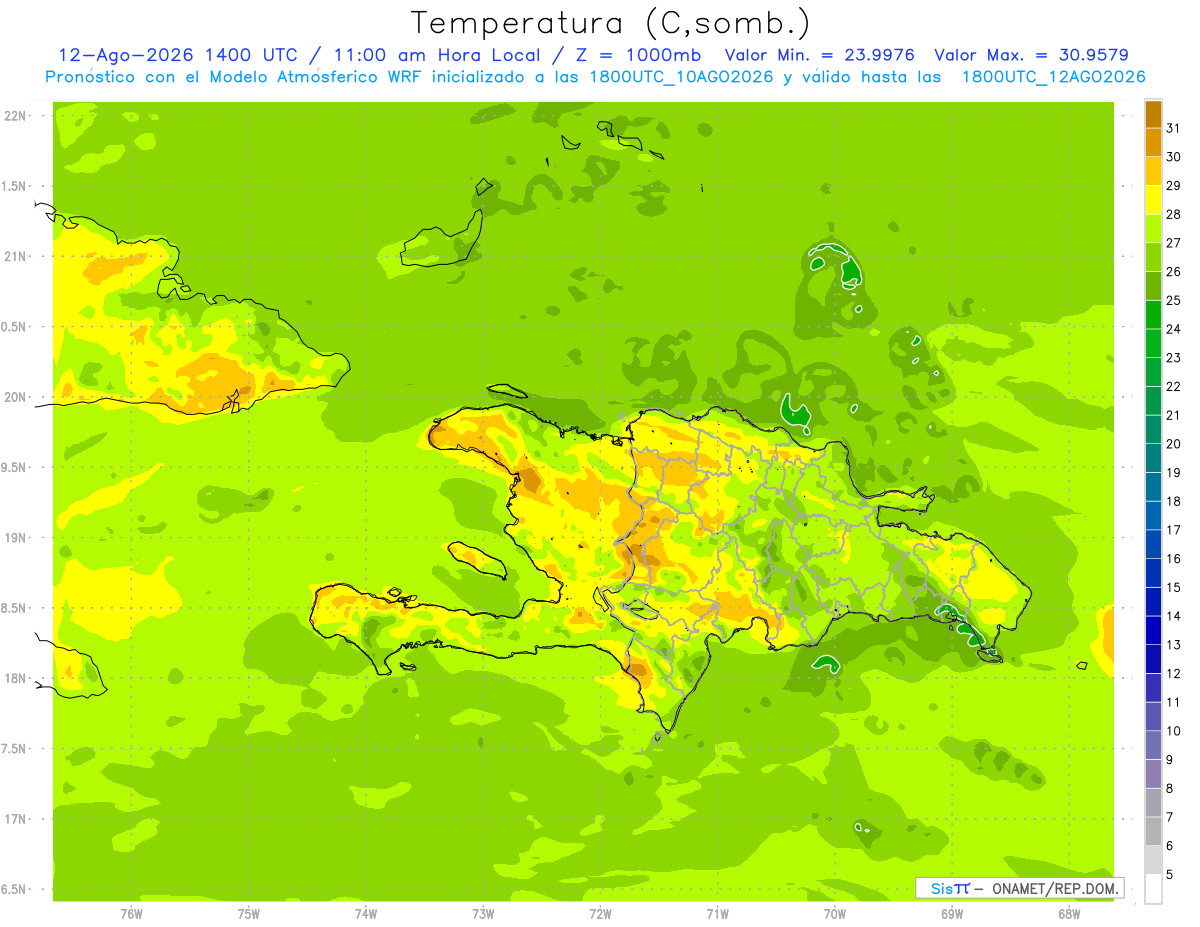This screenshot has height=927, width=1200.
Task: Click the '31' label on the color scale
Action: click(x=1173, y=128)
